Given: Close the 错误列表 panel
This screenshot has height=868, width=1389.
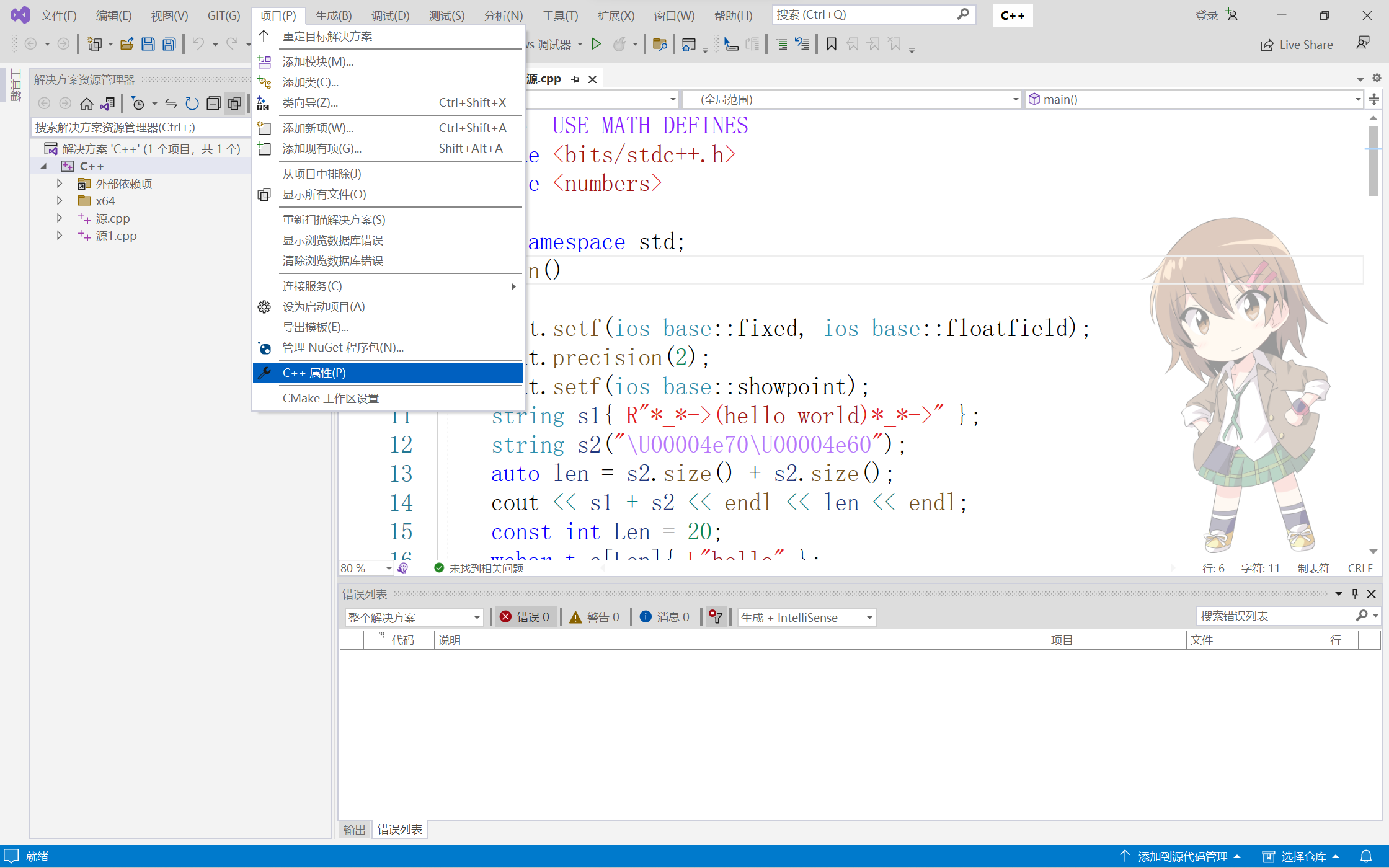Looking at the screenshot, I should 1372,594.
